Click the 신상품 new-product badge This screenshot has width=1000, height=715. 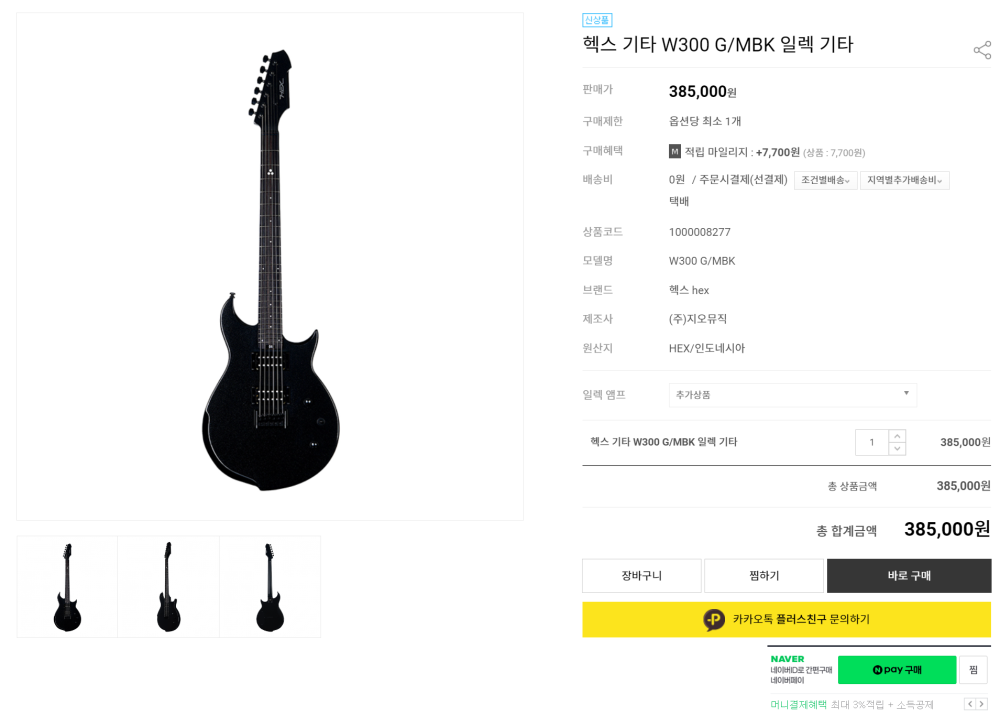[597, 20]
